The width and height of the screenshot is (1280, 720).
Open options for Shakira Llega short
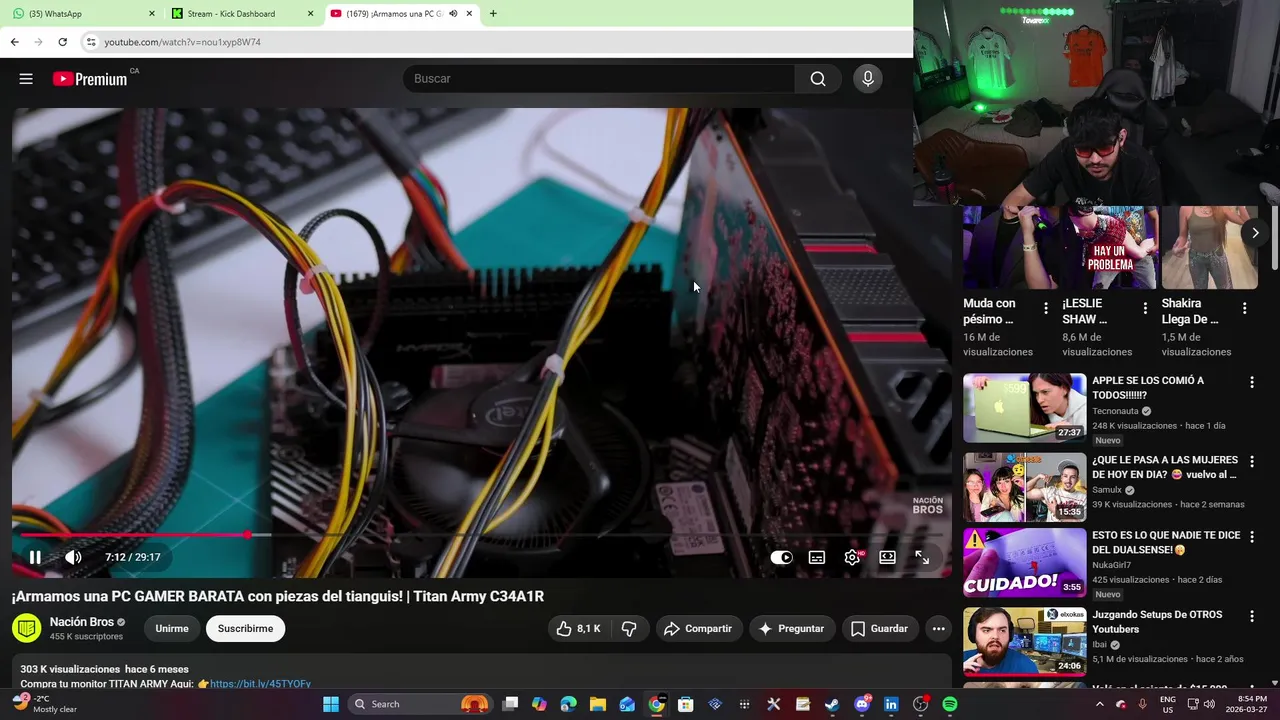click(x=1245, y=309)
